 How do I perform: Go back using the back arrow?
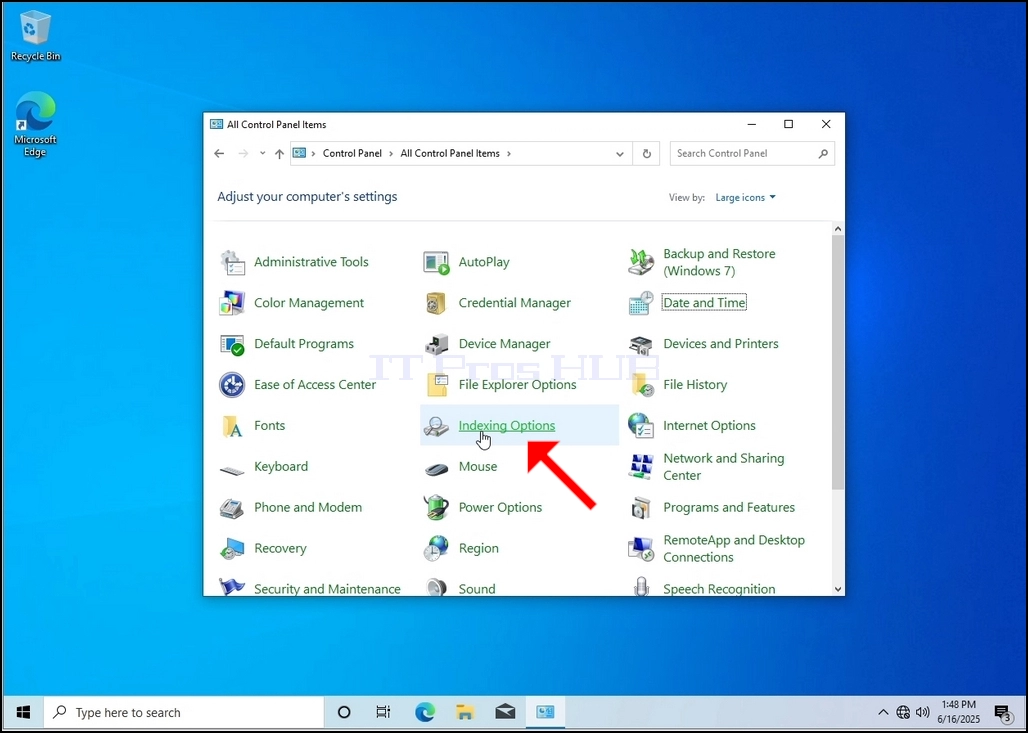(219, 153)
